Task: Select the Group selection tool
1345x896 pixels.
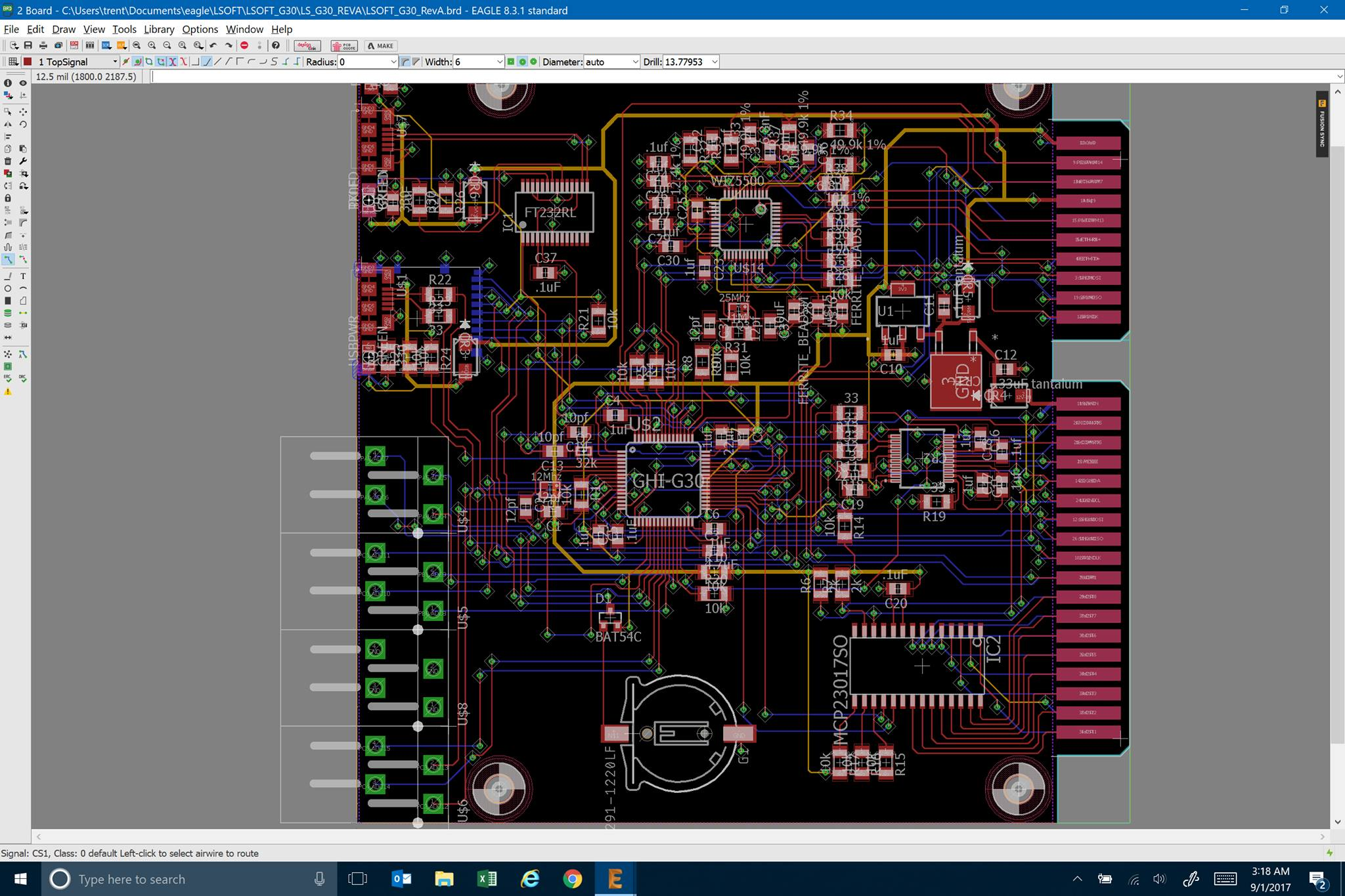Action: tap(8, 111)
